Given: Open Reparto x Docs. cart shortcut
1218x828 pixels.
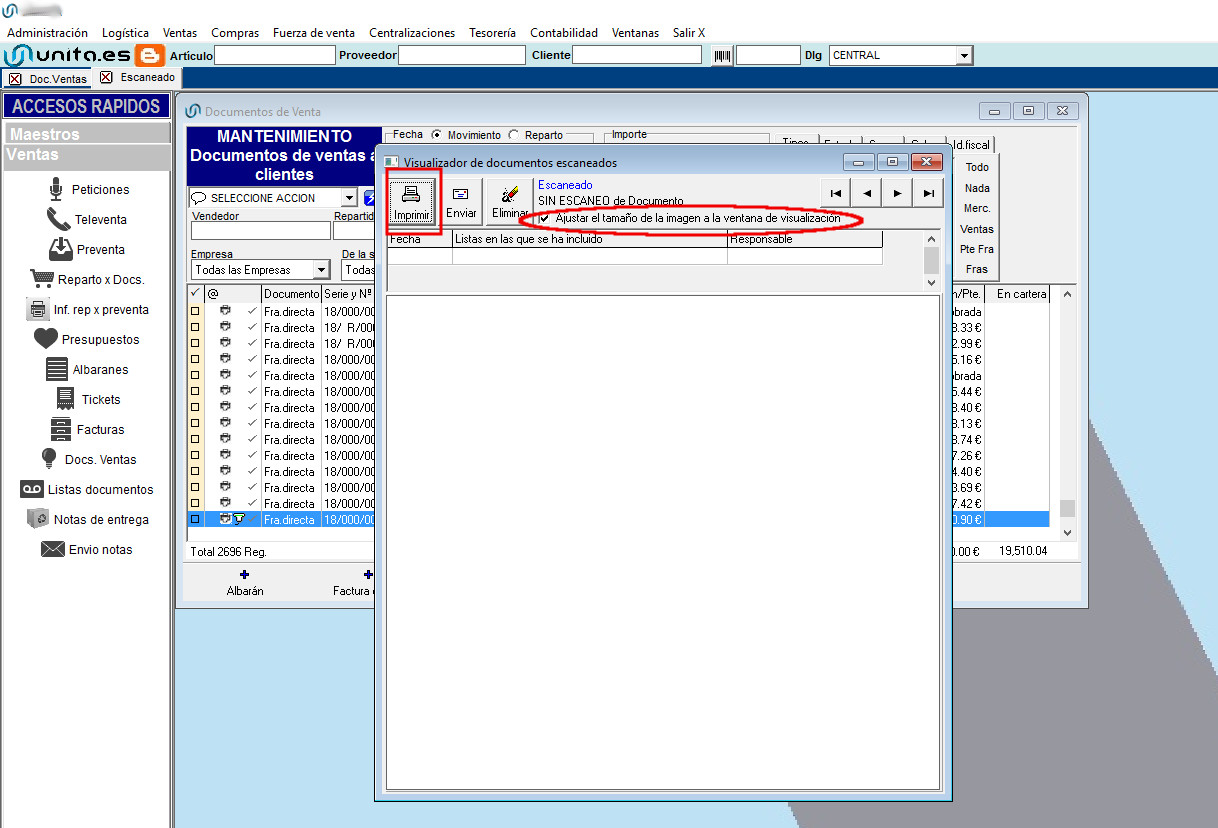Looking at the screenshot, I should point(87,279).
